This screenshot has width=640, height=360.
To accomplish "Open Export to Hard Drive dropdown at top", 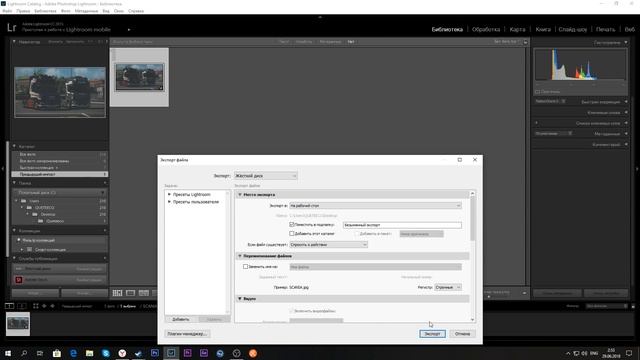I will click(265, 176).
